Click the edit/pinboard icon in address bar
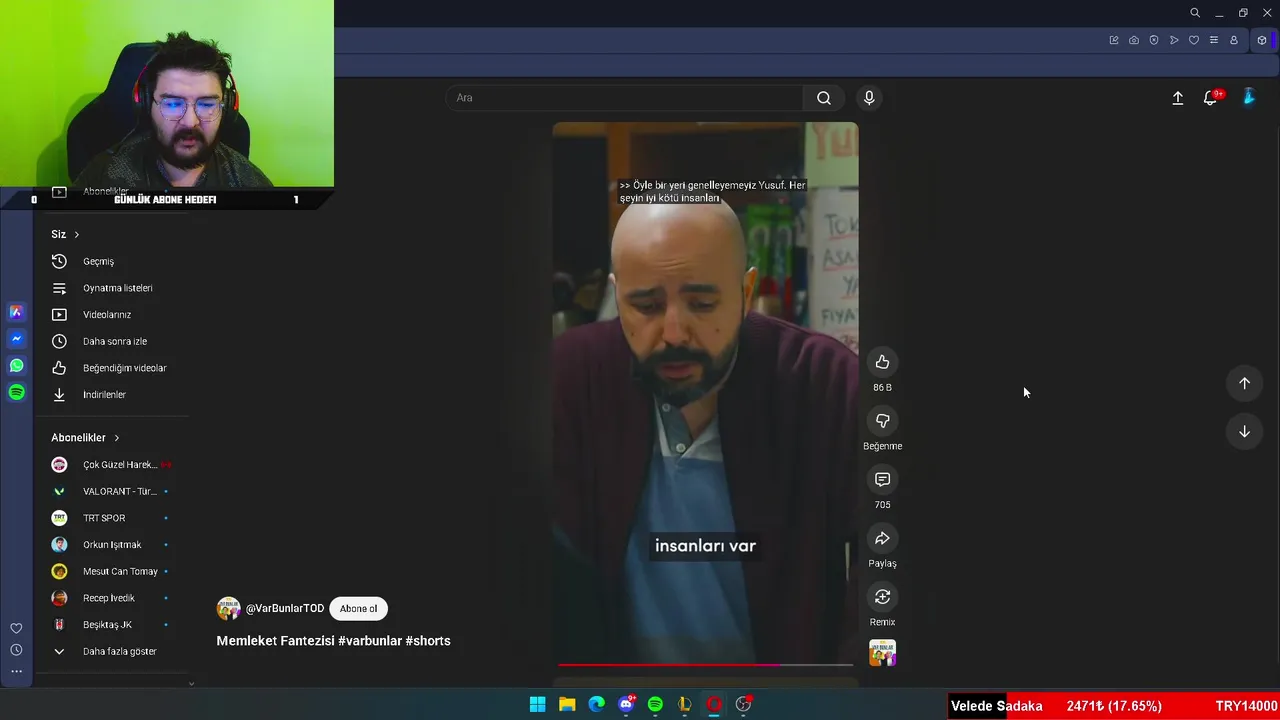This screenshot has width=1280, height=720. tap(1114, 40)
